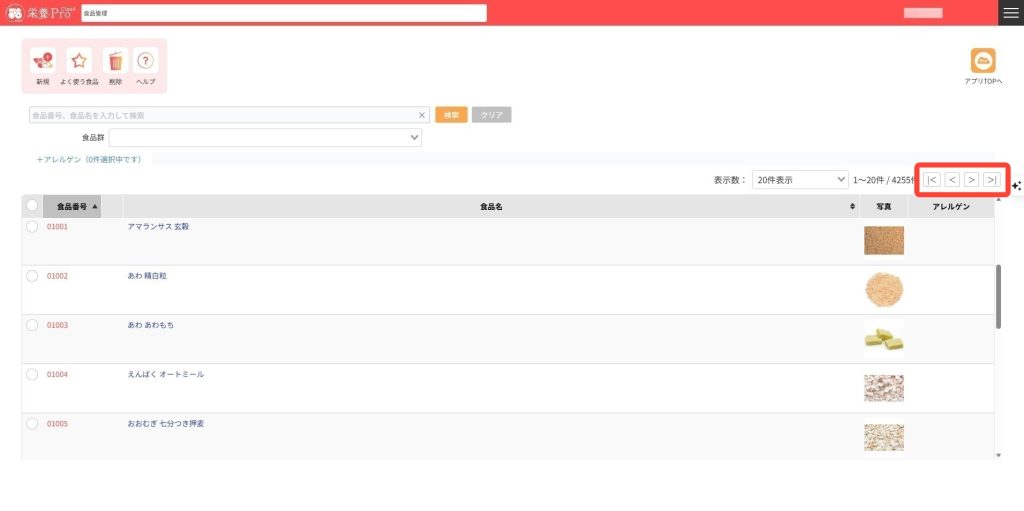The height and width of the screenshot is (511, 1024).
Task: Jump to the first page of results
Action: tap(932, 180)
